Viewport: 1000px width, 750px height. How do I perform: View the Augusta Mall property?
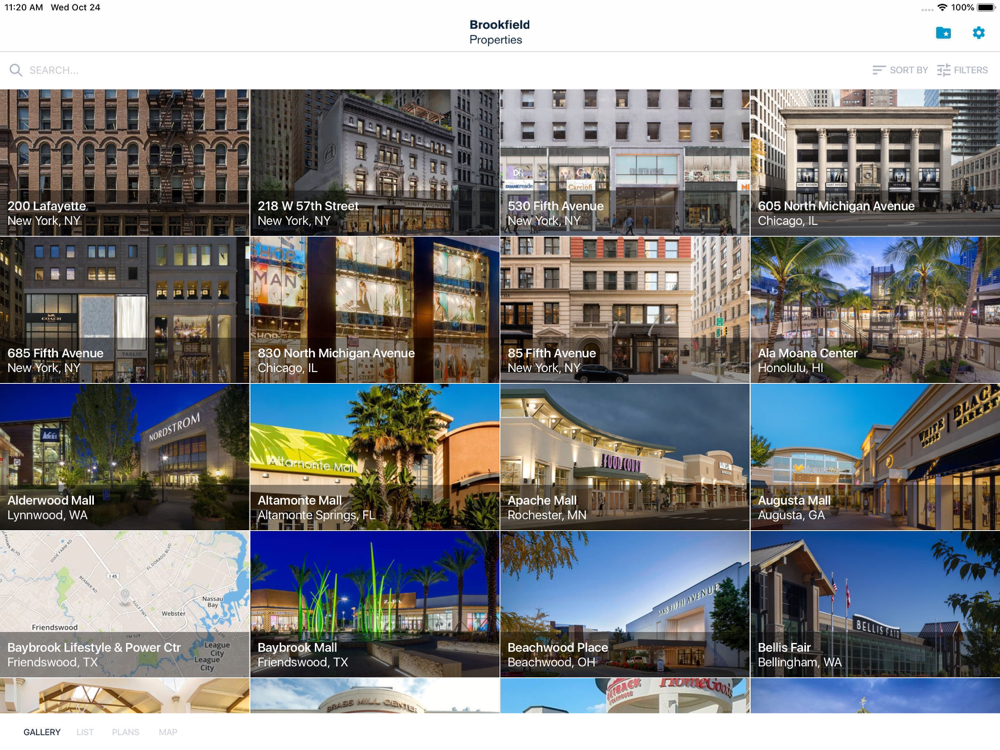(x=876, y=457)
